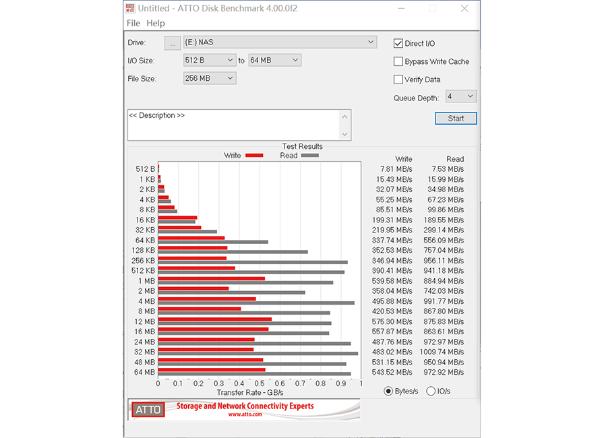Viewport: 600px width, 438px height.
Task: Click the ATTO banner advertisement
Action: tap(244, 410)
